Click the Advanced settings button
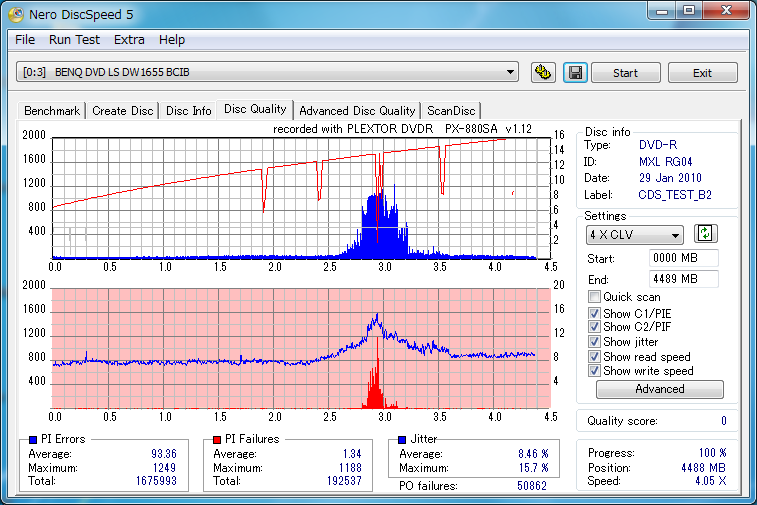 point(659,389)
